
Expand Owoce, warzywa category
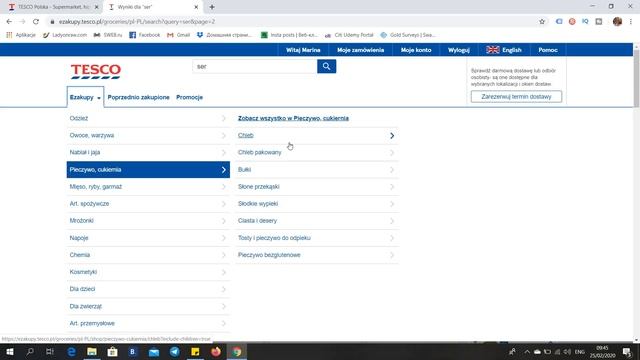pyautogui.click(x=148, y=136)
